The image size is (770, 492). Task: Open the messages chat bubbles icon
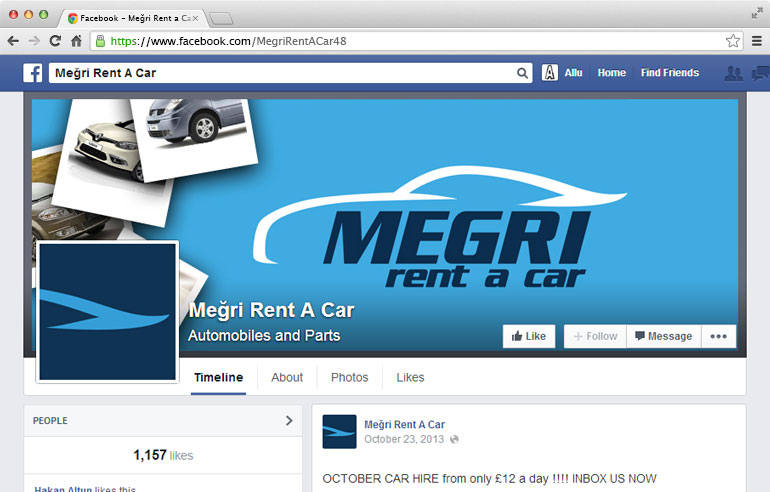coord(761,73)
